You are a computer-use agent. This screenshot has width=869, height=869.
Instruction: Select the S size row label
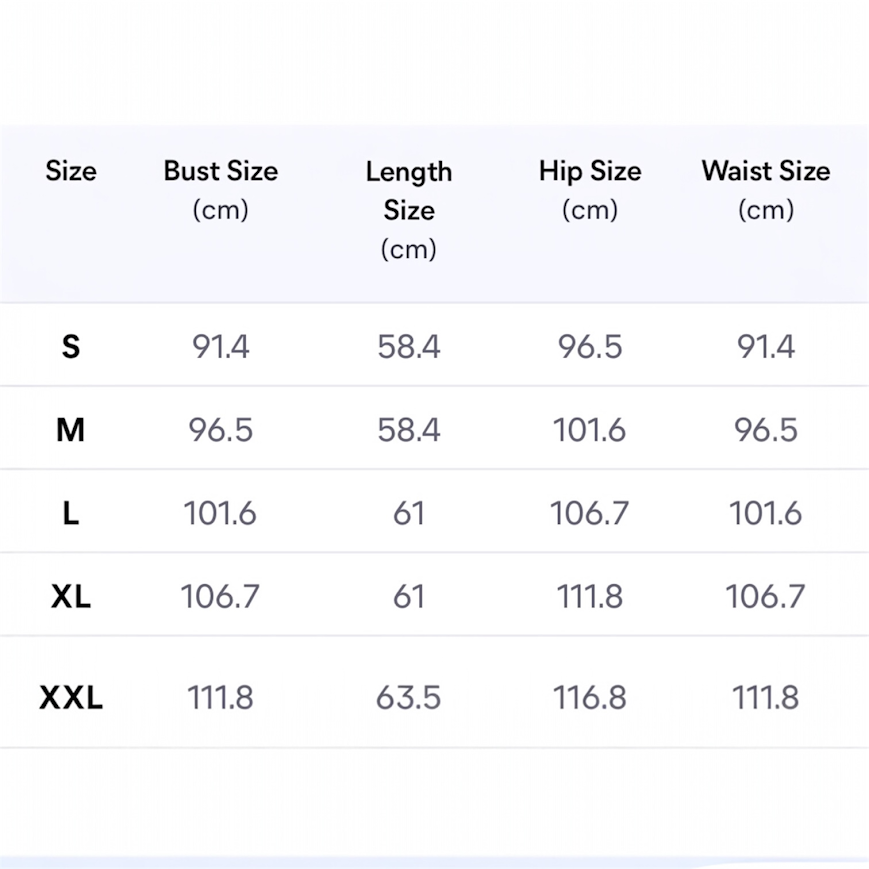click(71, 347)
